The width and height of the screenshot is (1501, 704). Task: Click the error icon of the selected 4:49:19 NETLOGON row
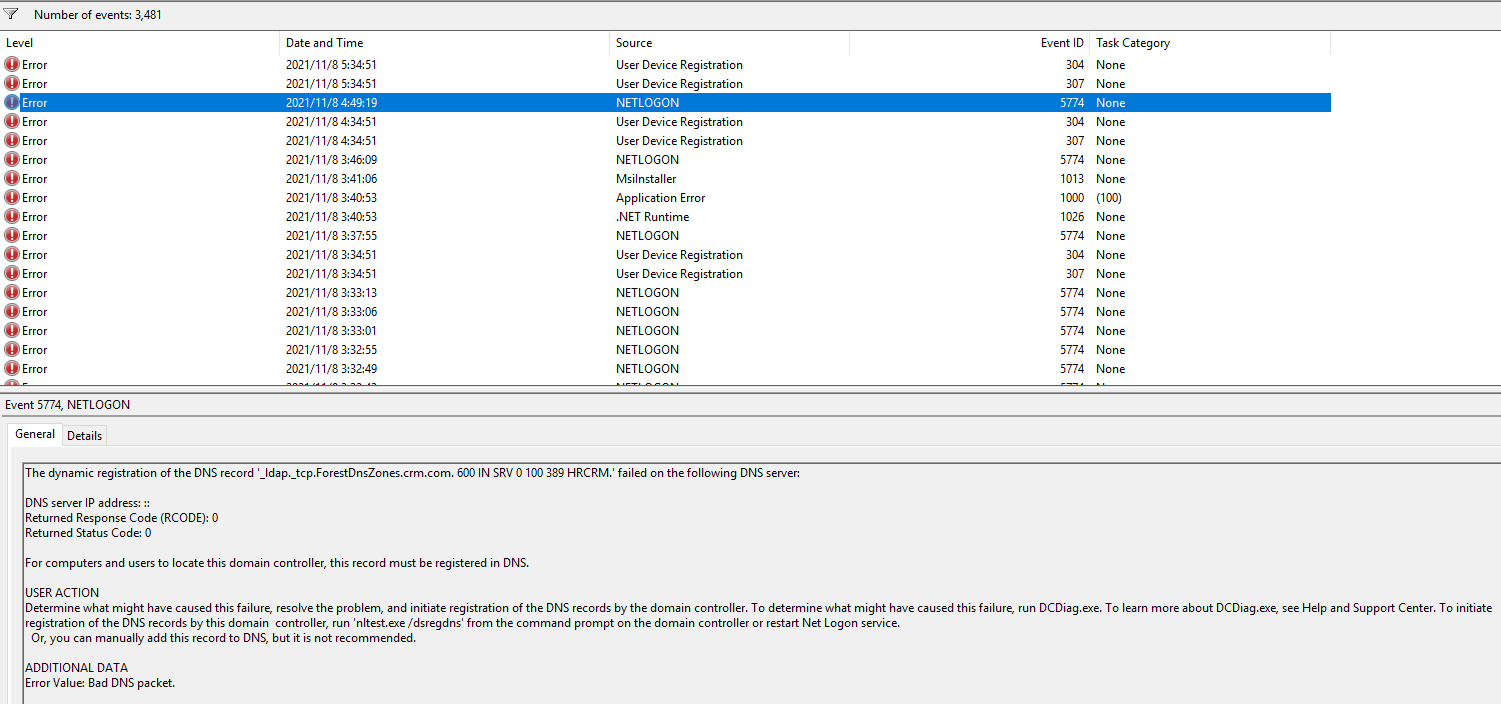coord(12,103)
